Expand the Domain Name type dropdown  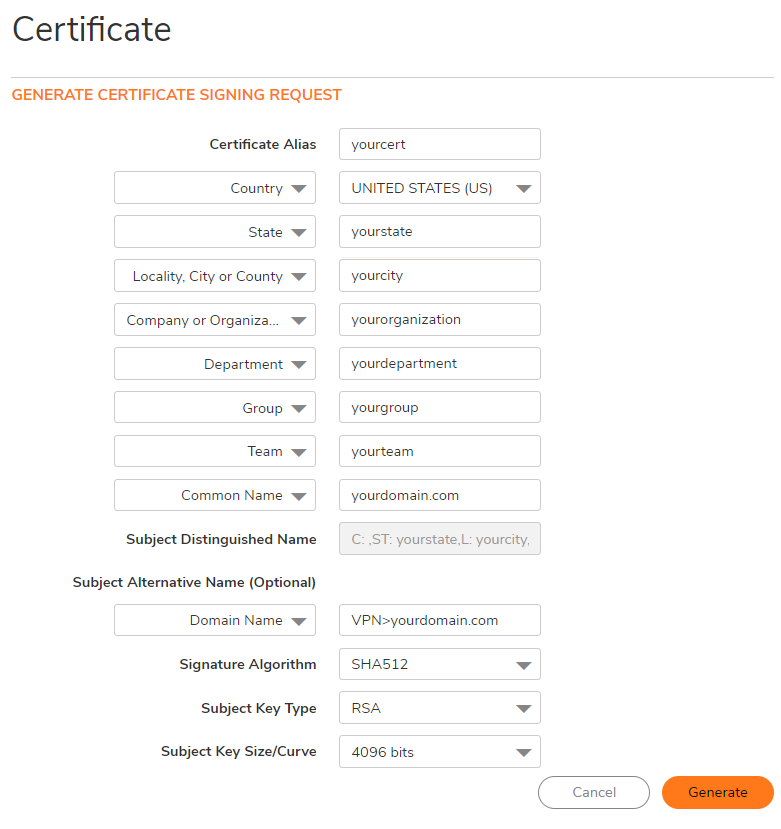pyautogui.click(x=215, y=620)
